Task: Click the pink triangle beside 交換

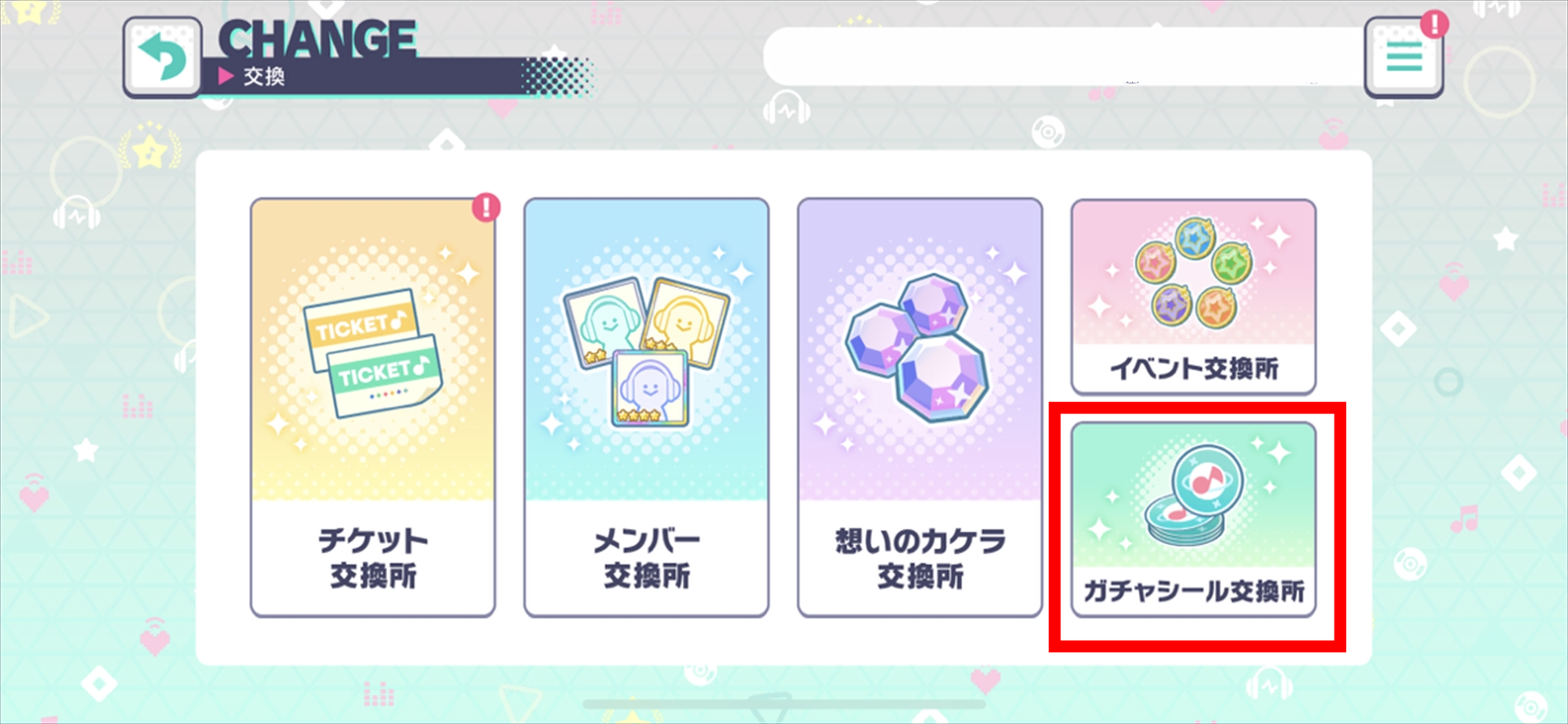Action: (x=226, y=77)
